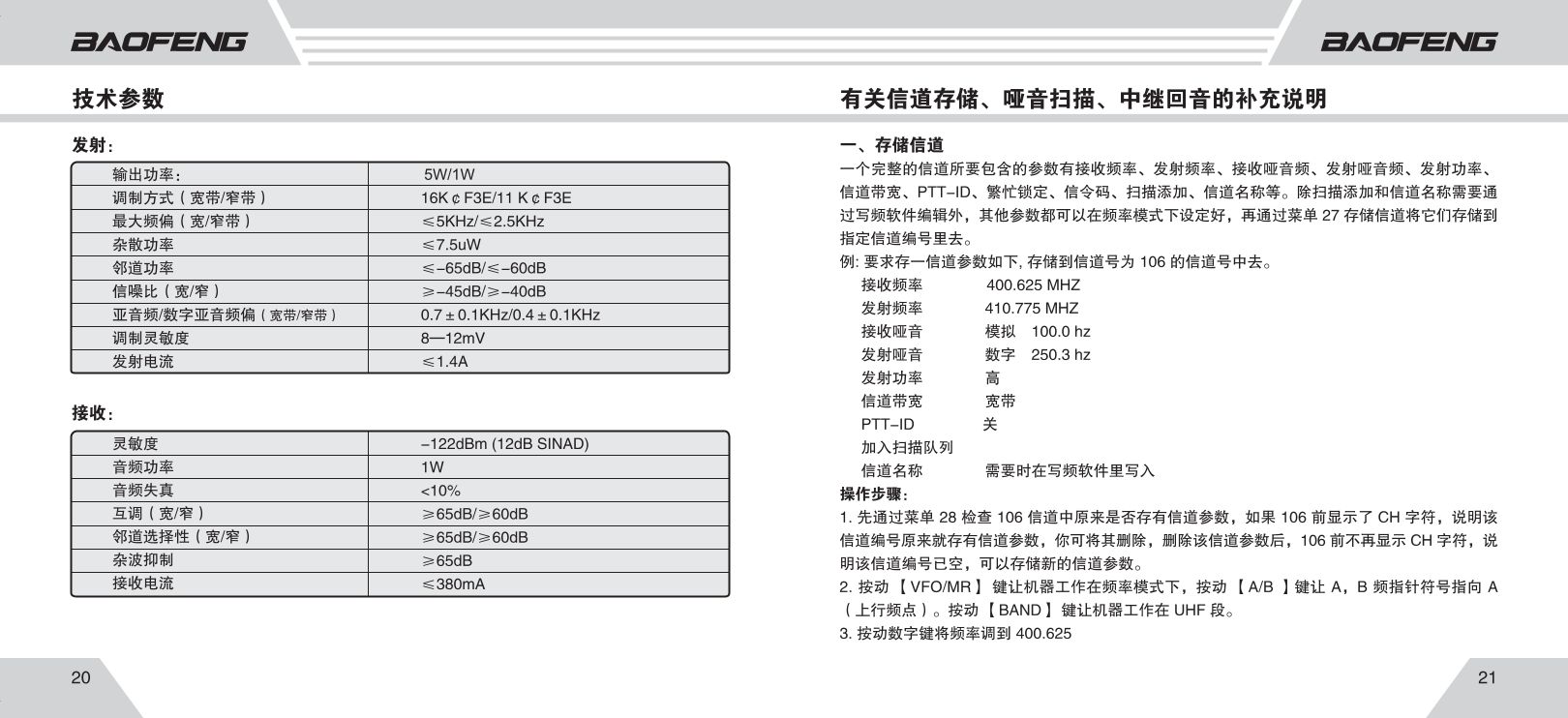
Task: Click the 8—12mV modulation sensitivity value
Action: click(452, 339)
